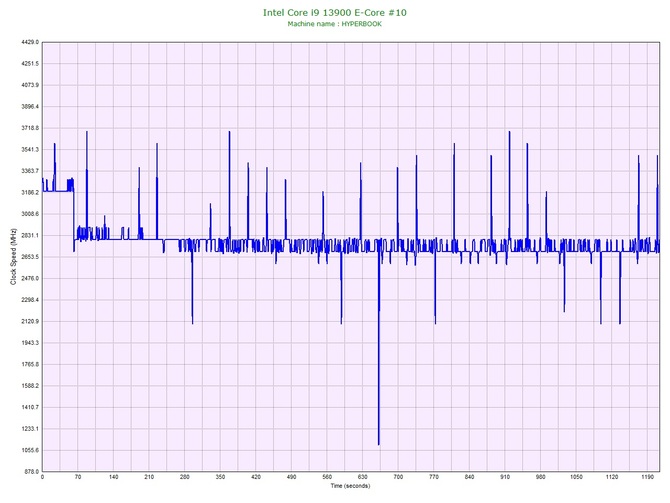Click the y-axis value 2476.0
670x503 pixels.
click(30, 278)
